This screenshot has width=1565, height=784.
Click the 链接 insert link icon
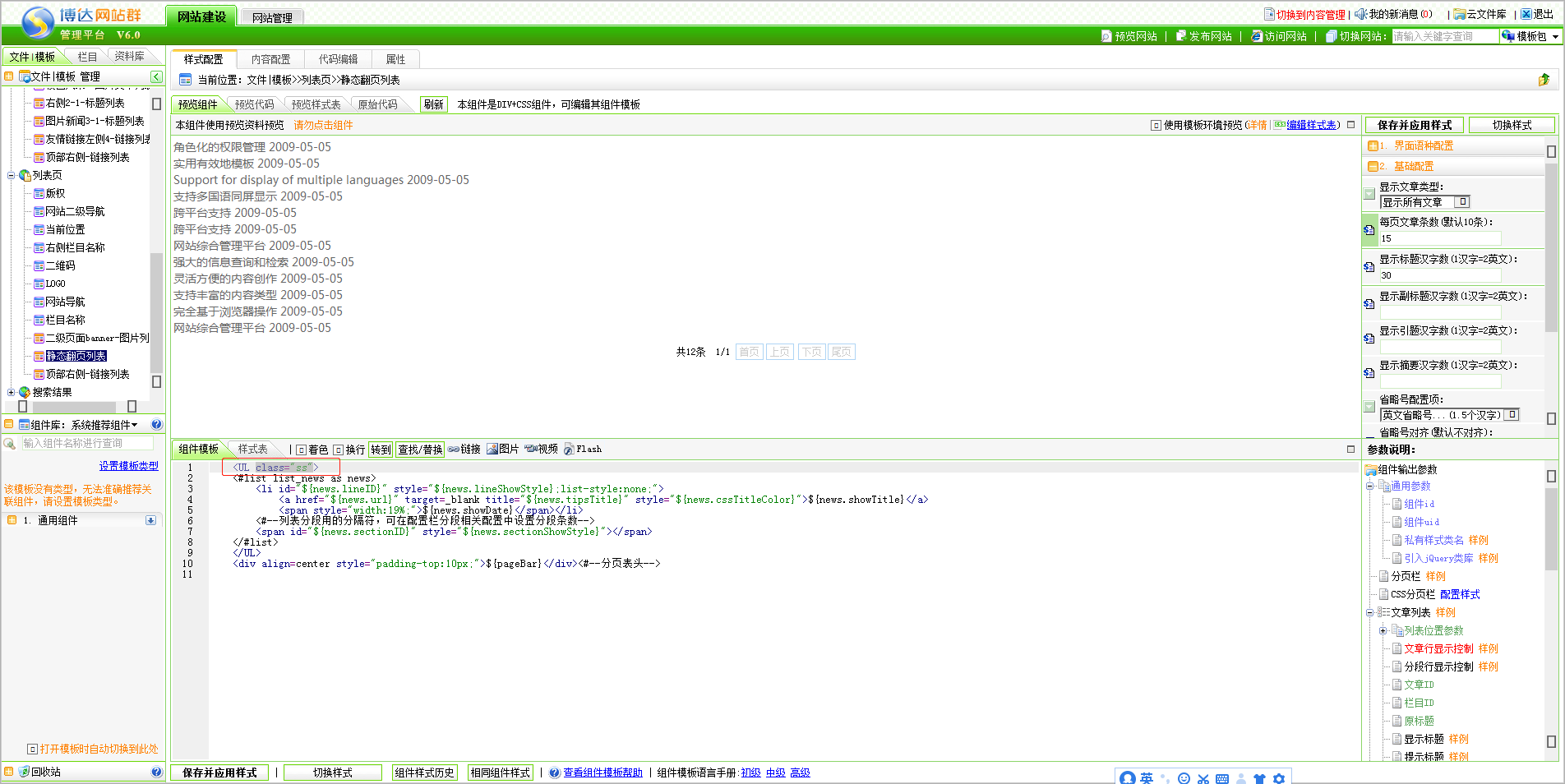coord(454,449)
